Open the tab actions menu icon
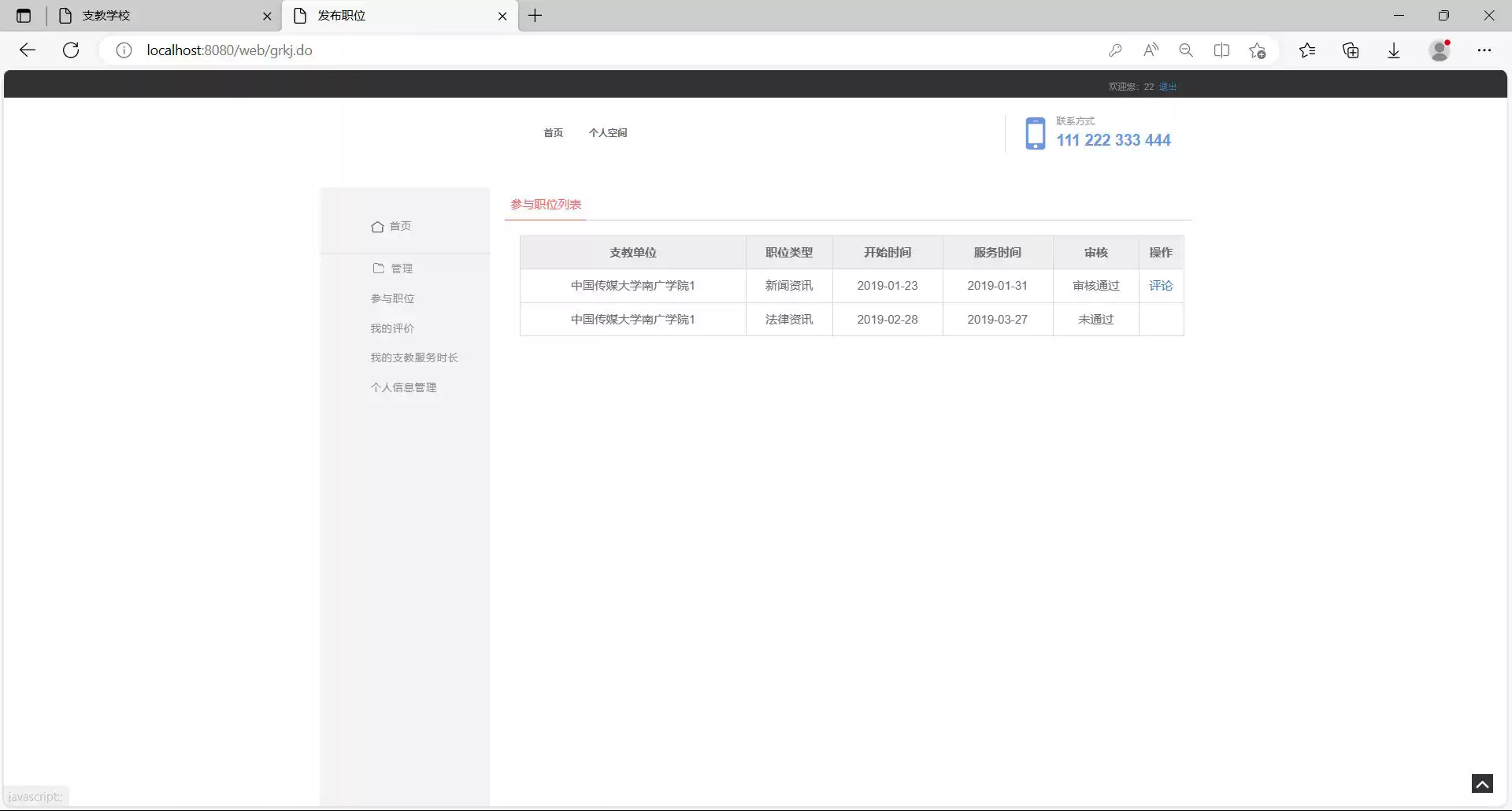The width and height of the screenshot is (1512, 811). pyautogui.click(x=24, y=16)
